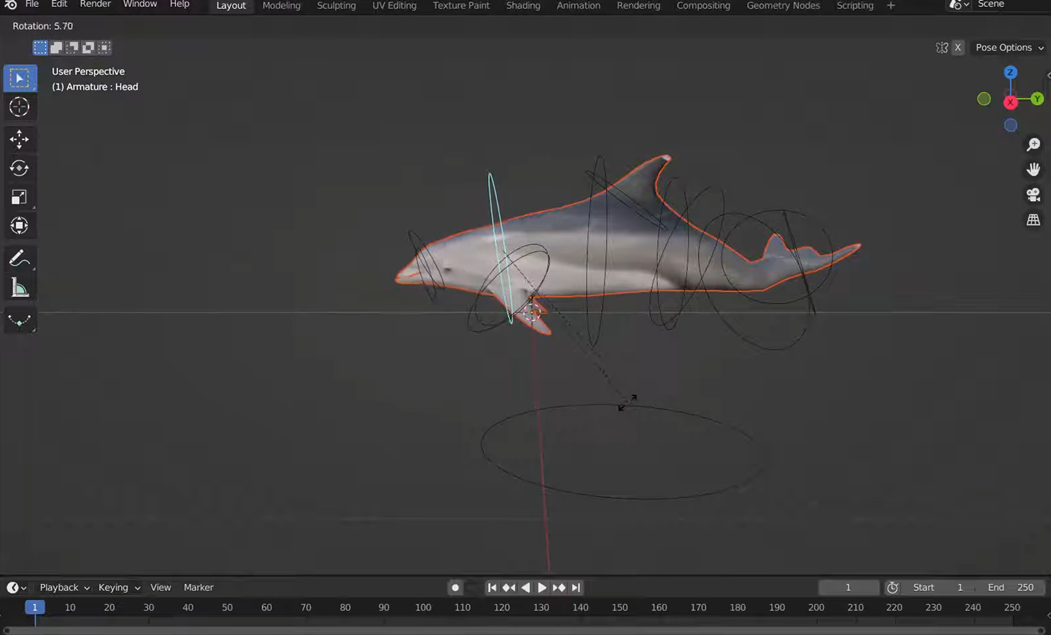Select the Annotate pencil tool
Screen dimensions: 1051x635
point(19,259)
